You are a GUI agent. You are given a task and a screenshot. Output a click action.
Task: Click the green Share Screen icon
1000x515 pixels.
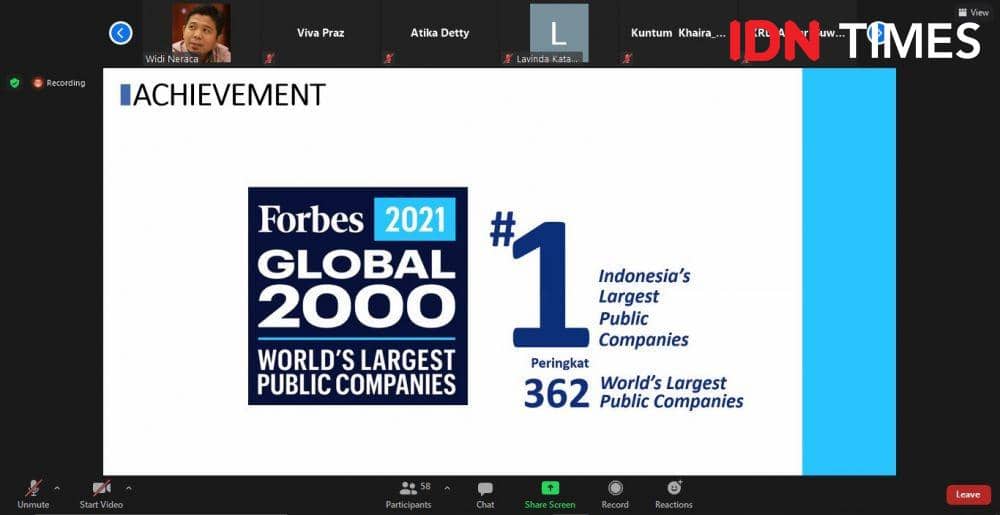pyautogui.click(x=550, y=488)
